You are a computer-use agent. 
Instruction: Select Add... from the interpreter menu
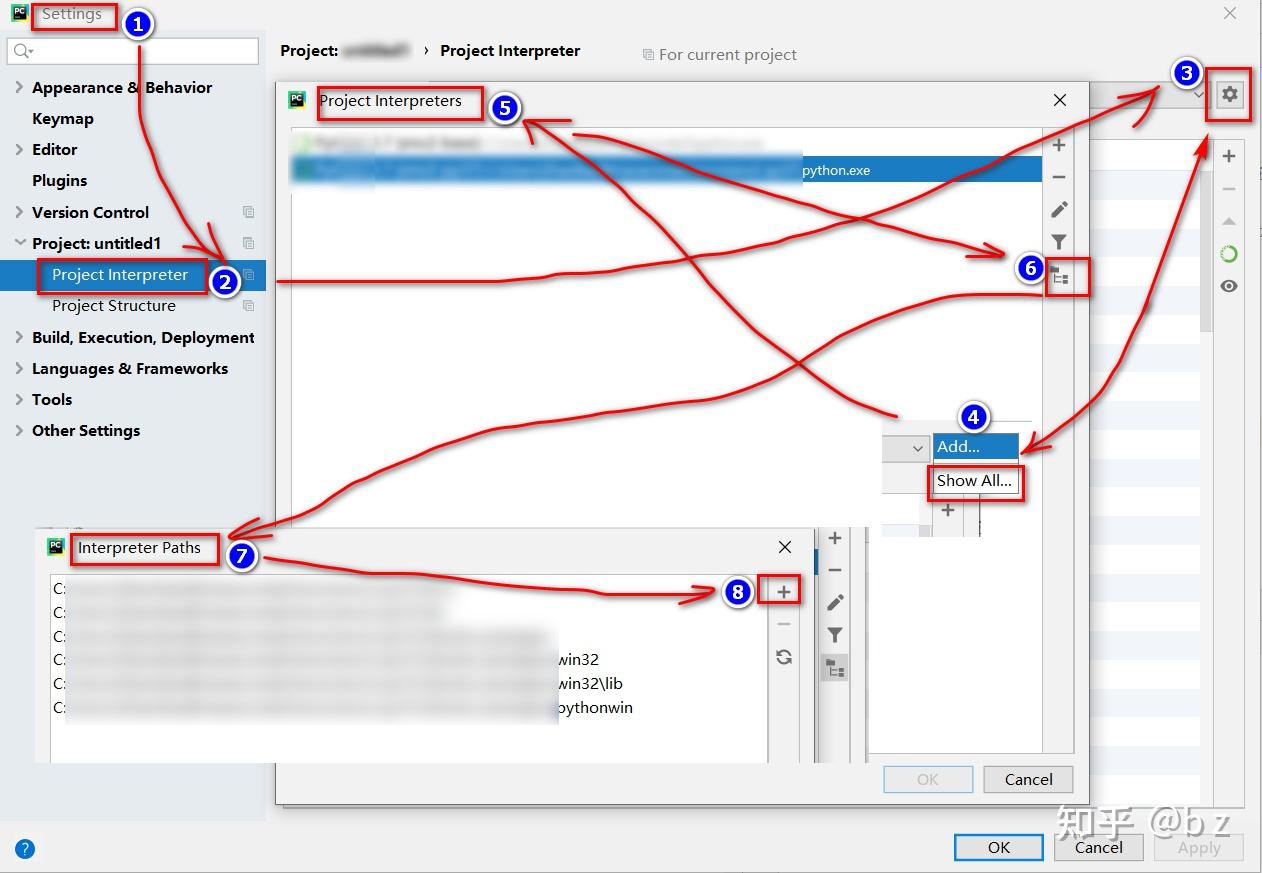click(x=973, y=446)
